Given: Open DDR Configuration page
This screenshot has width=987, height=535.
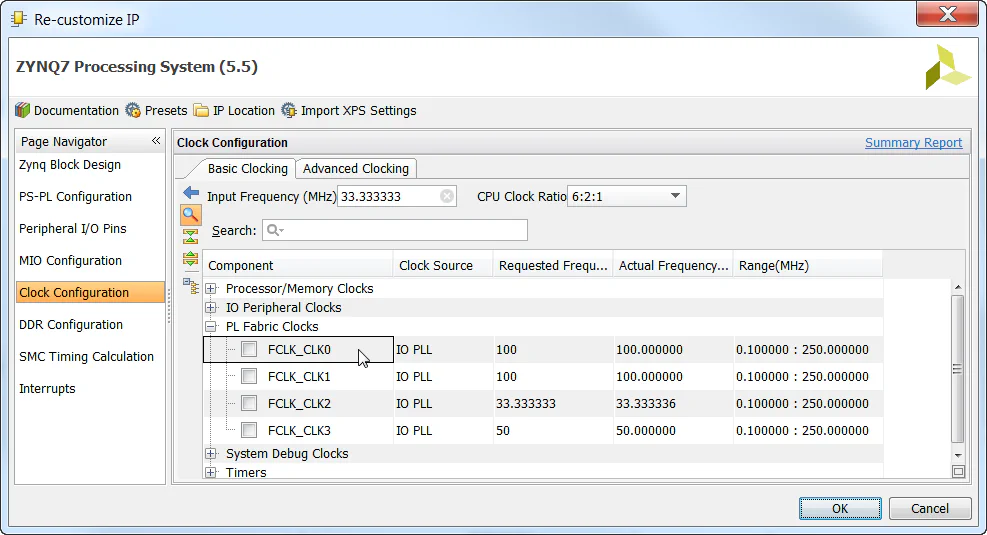Looking at the screenshot, I should (71, 325).
